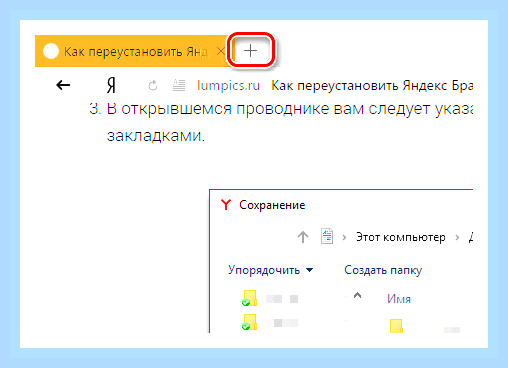Open the Yandex home page via Я icon
The height and width of the screenshot is (368, 508).
click(x=111, y=86)
